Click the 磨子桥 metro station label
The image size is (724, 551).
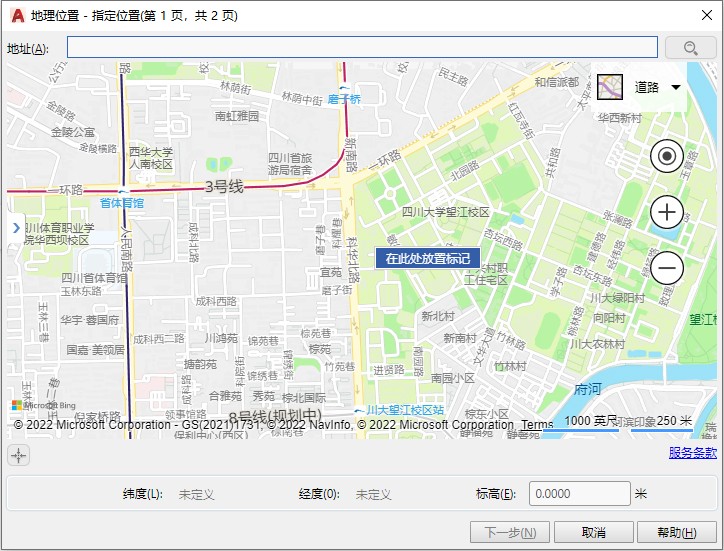[x=344, y=99]
